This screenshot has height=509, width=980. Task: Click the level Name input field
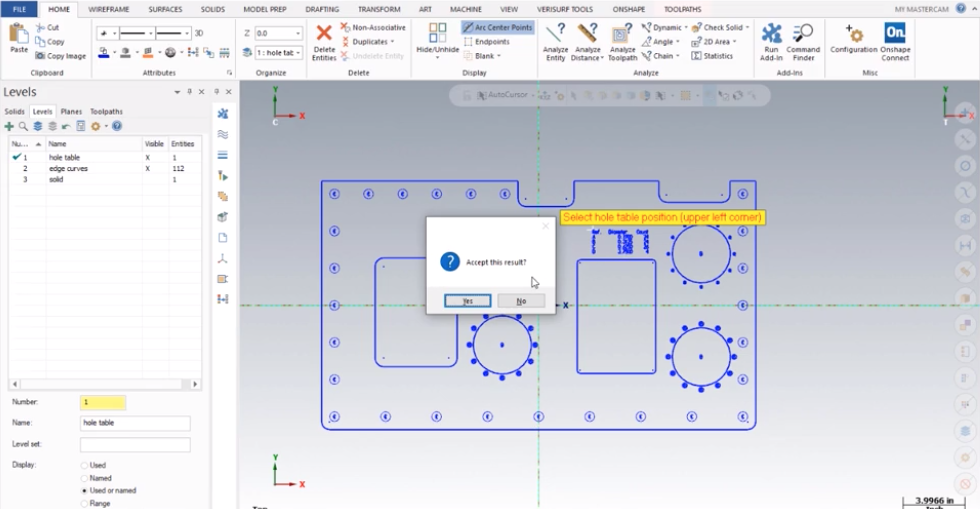coord(135,423)
